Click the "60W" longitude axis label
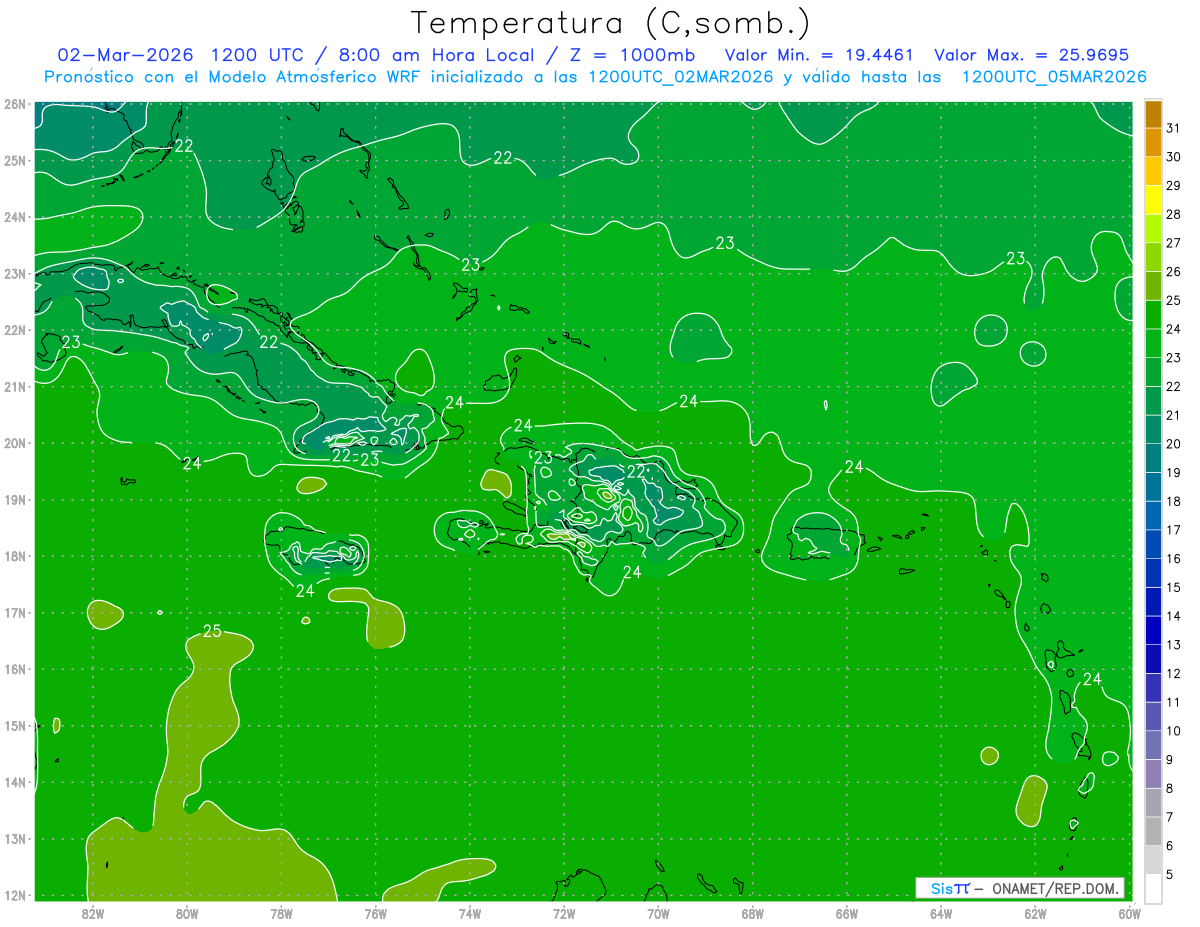 click(x=1130, y=913)
